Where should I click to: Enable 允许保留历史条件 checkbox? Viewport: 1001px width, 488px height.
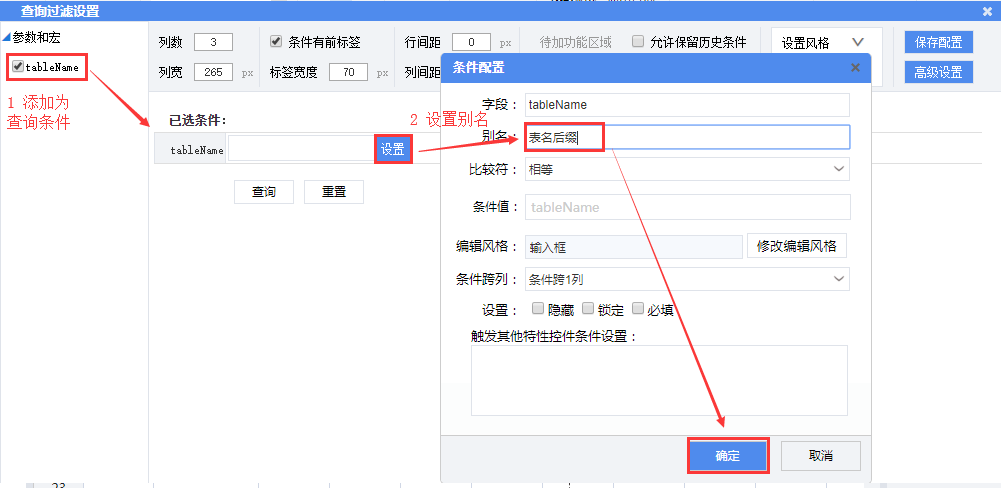638,42
